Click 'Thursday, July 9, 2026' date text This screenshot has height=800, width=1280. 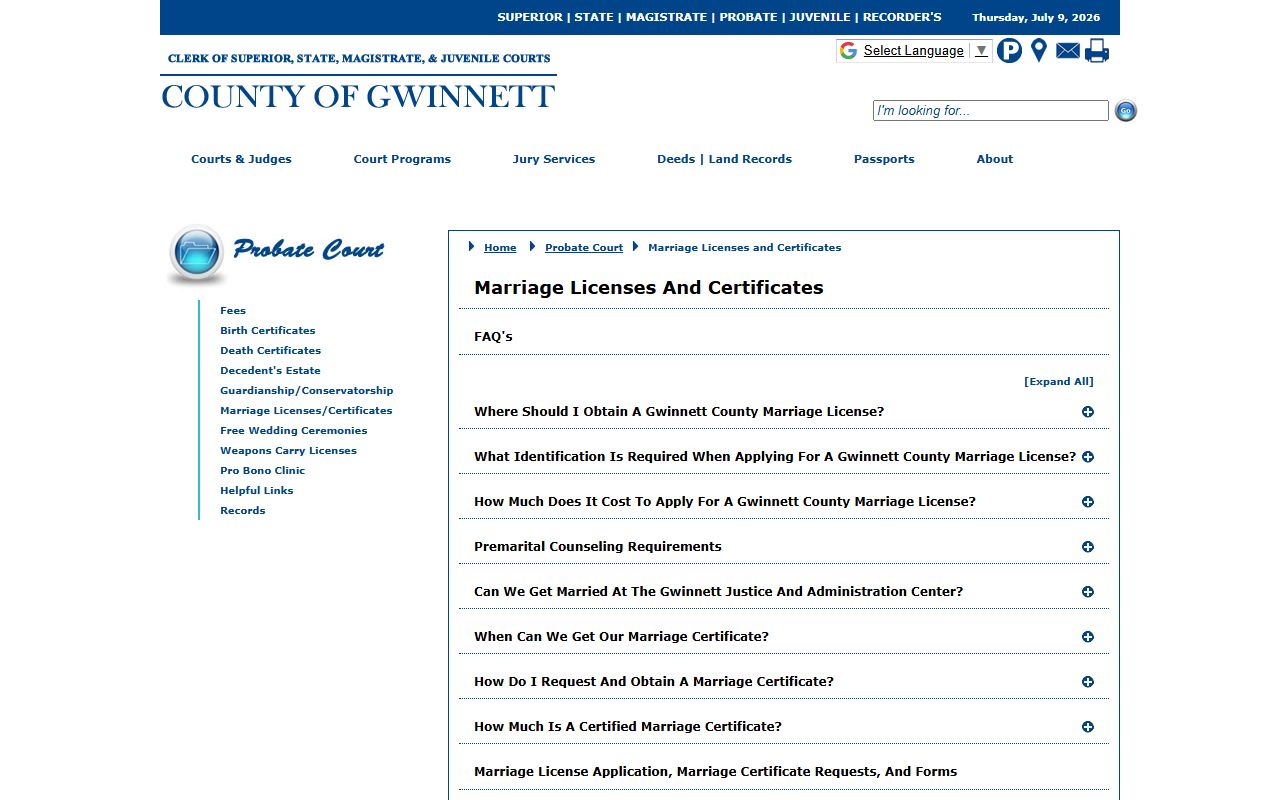(1036, 17)
